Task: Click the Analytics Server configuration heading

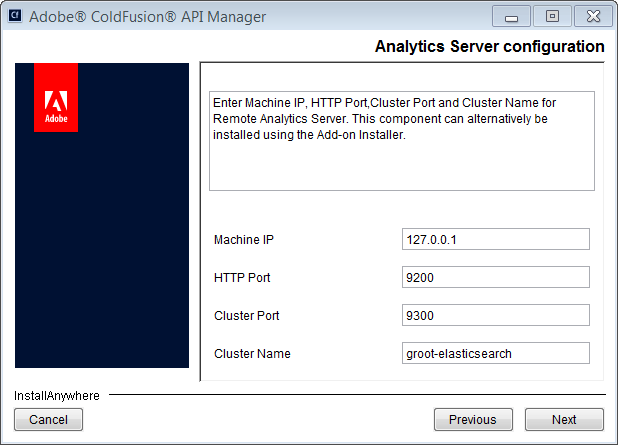Action: (x=489, y=47)
